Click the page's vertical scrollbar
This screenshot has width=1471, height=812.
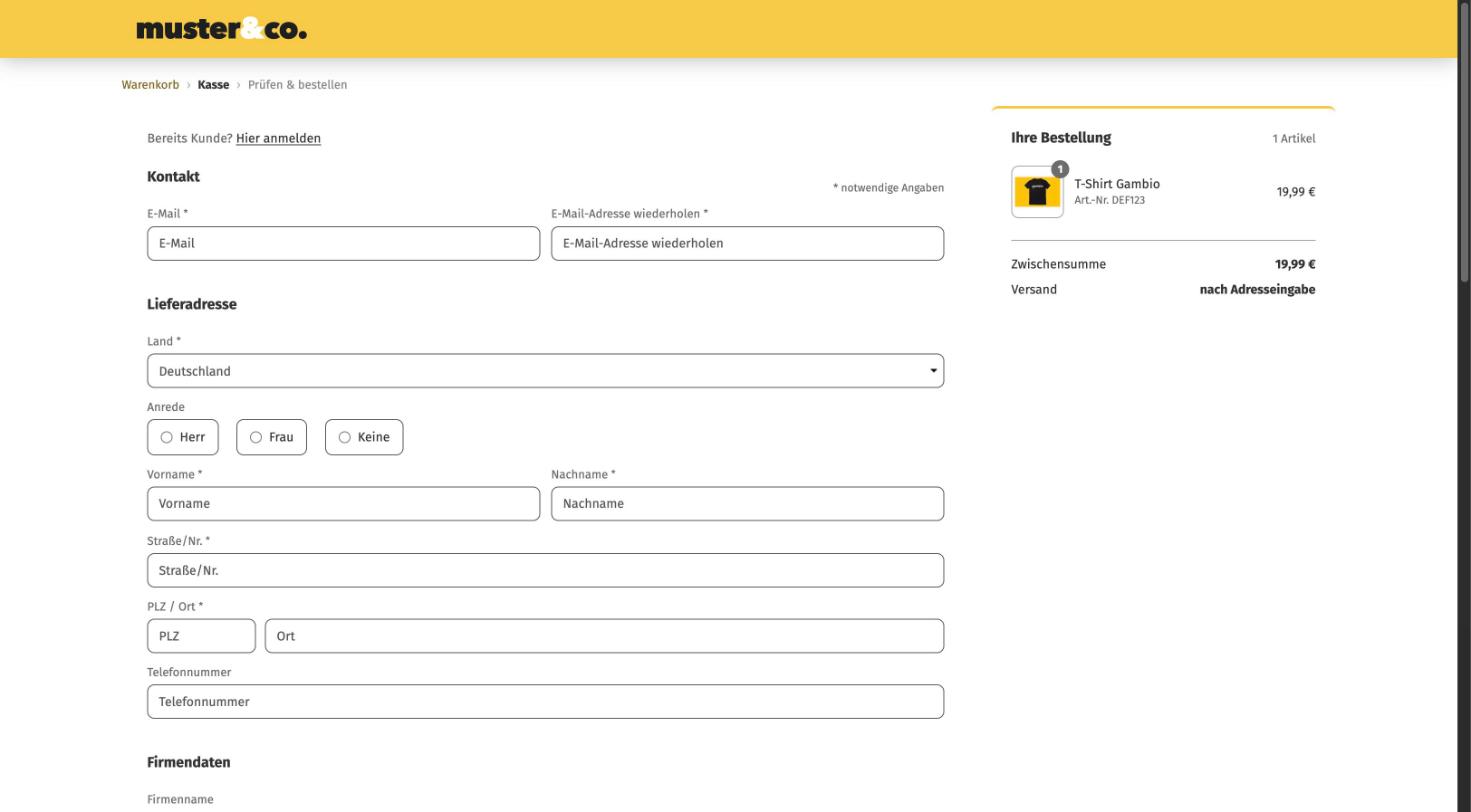tap(1464, 140)
